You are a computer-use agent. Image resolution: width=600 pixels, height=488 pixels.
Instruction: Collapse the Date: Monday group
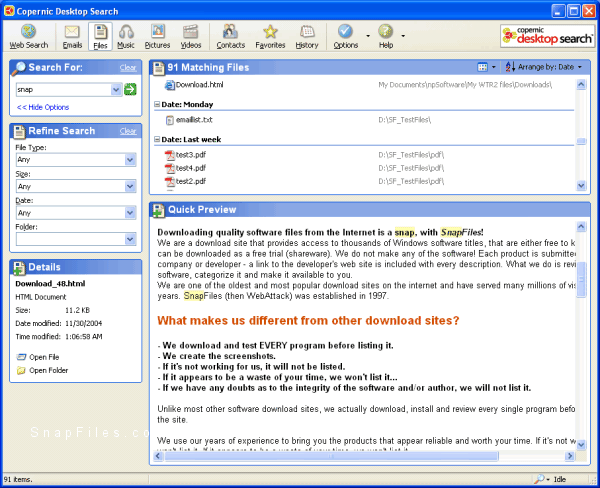point(157,104)
